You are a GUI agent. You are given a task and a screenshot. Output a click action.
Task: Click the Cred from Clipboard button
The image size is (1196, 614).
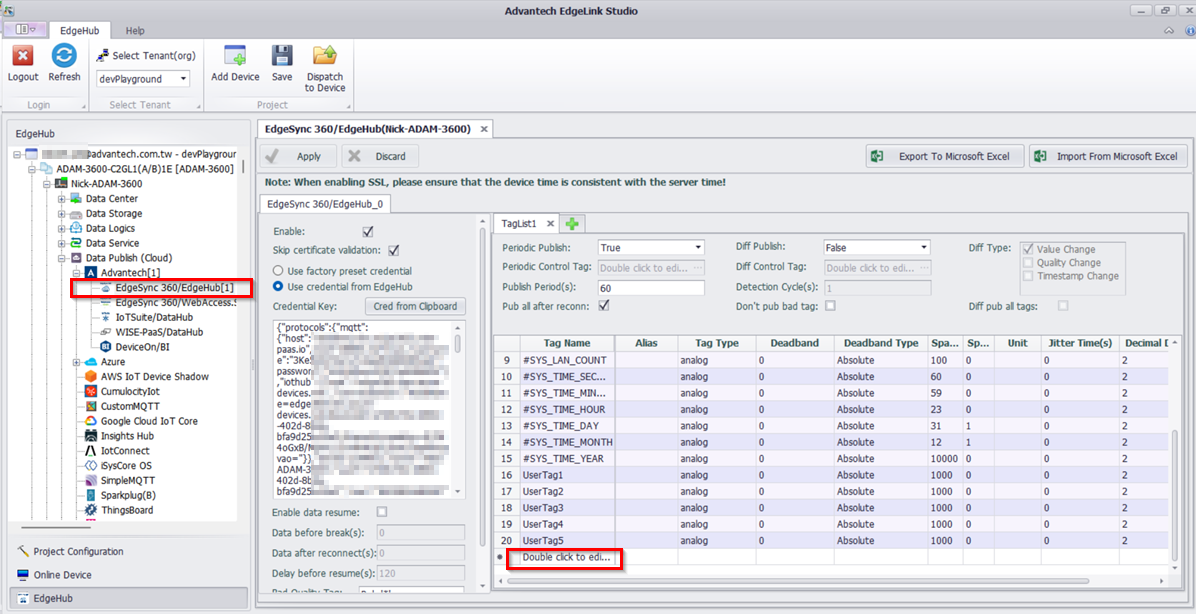(x=415, y=306)
